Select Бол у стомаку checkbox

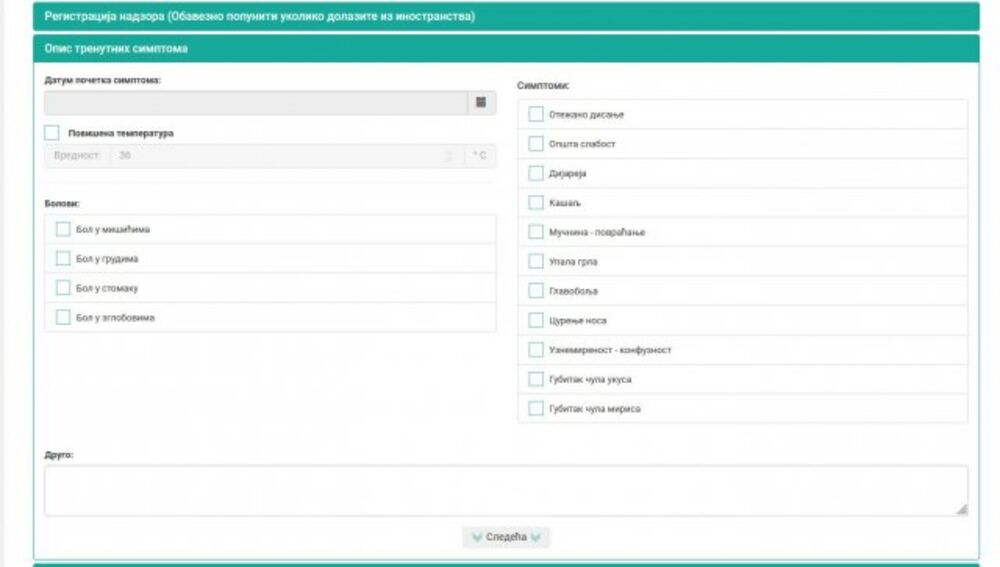[x=63, y=288]
